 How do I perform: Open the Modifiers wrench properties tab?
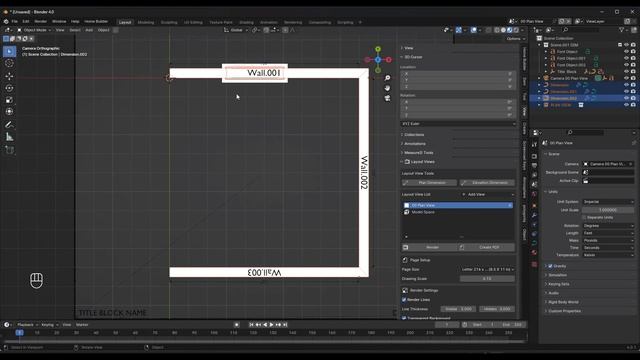pos(534,215)
